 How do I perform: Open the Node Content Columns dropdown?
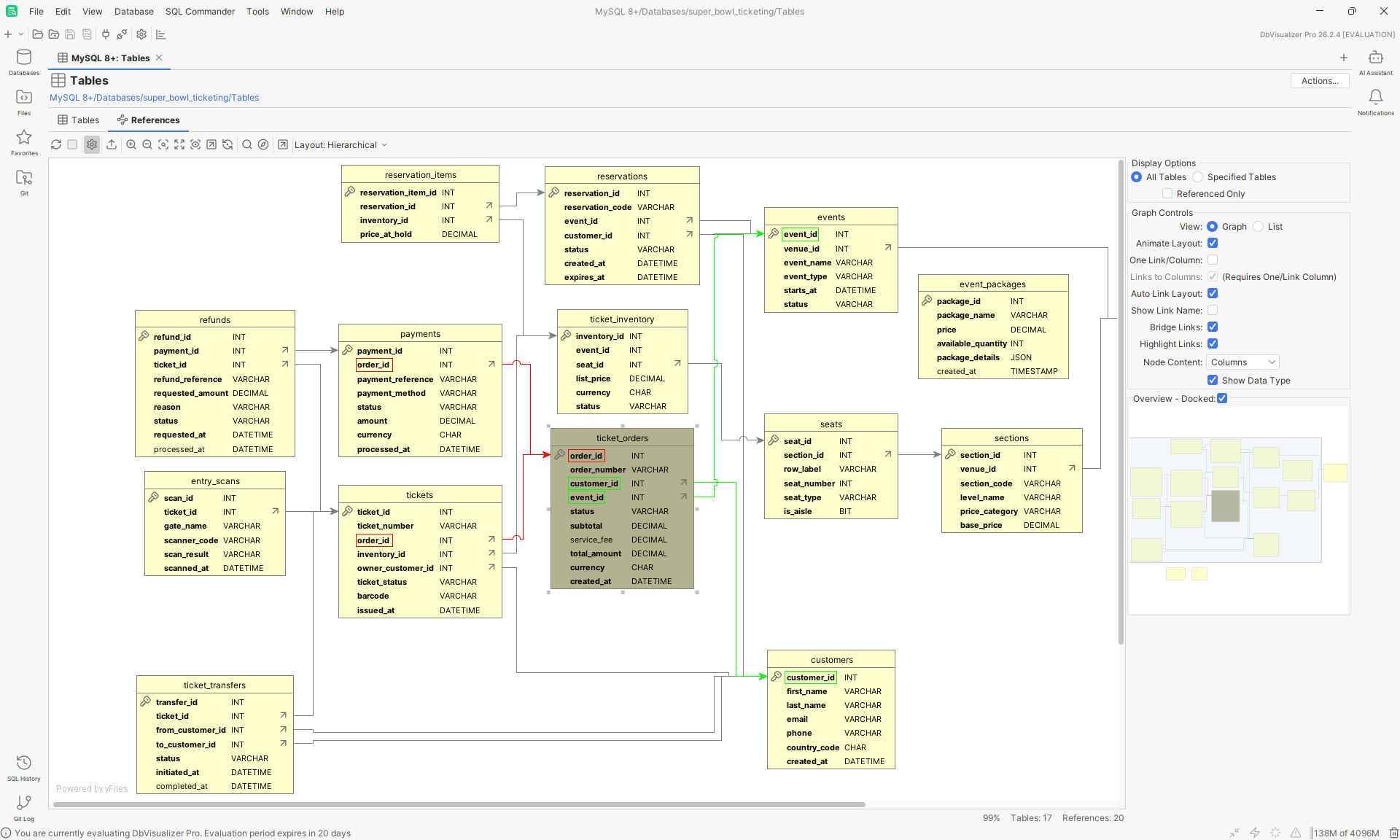click(1242, 362)
